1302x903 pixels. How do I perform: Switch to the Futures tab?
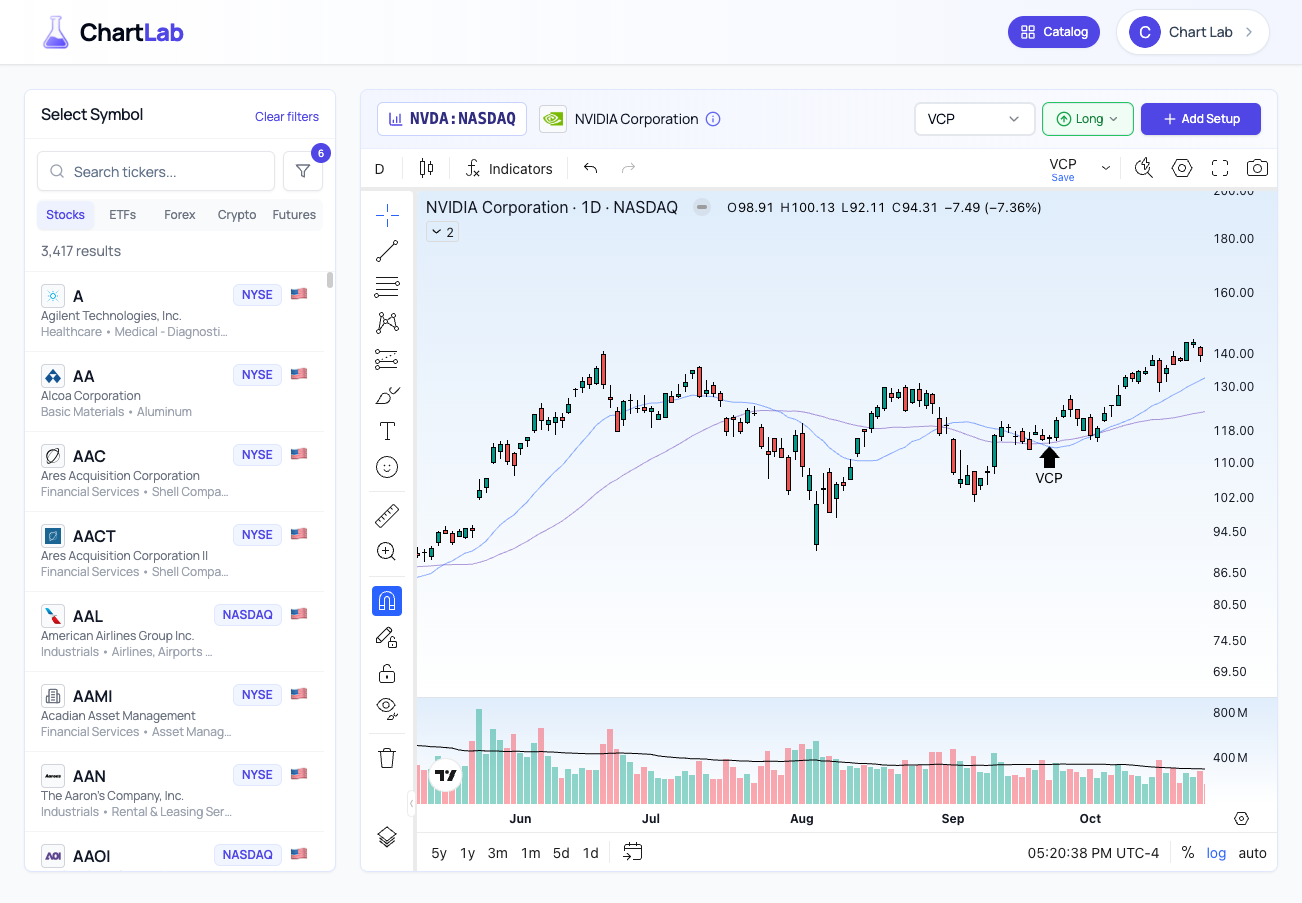coord(294,215)
